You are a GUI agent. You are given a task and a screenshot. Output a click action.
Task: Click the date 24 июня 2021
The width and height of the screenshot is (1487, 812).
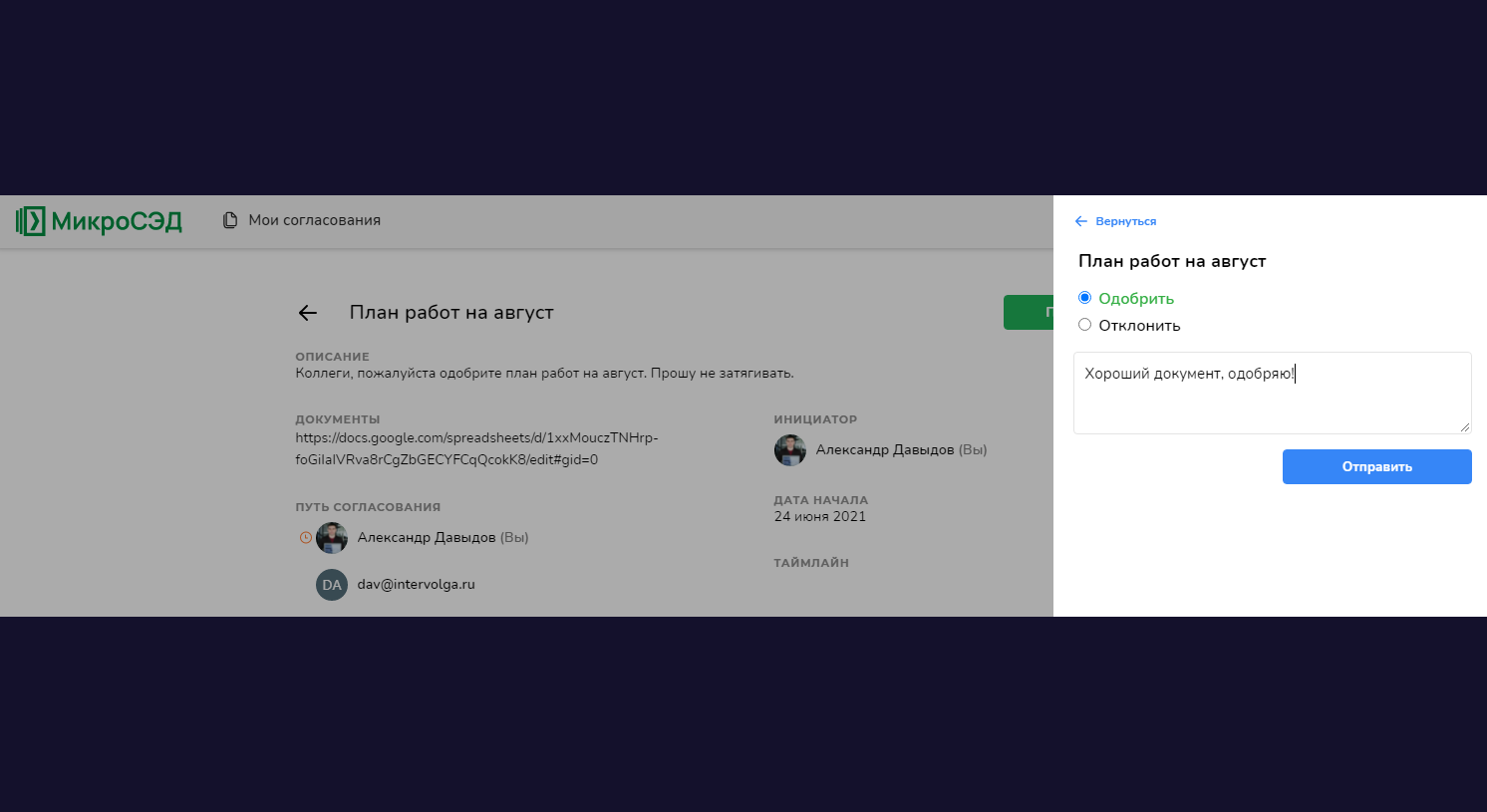pos(820,517)
